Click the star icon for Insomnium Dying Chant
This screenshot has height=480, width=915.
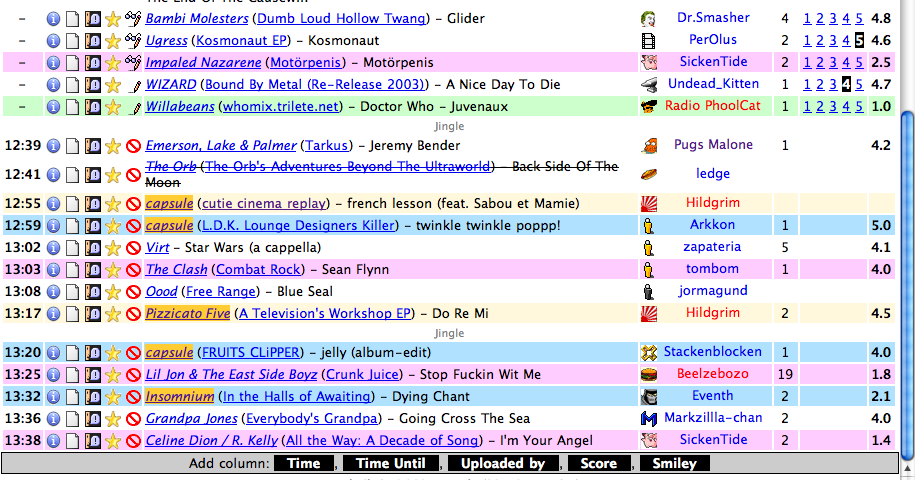point(113,397)
